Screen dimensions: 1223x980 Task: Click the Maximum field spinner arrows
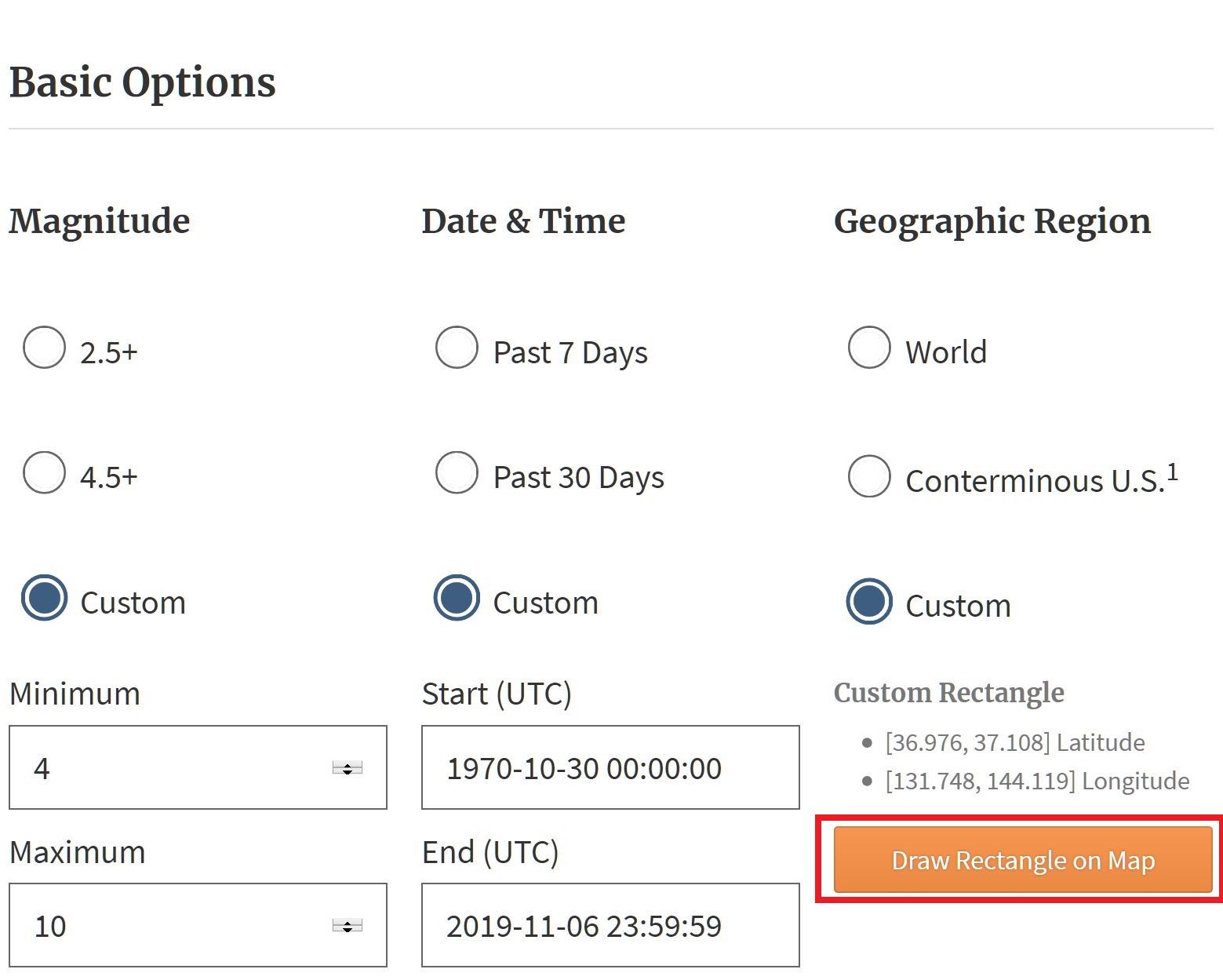coord(347,927)
